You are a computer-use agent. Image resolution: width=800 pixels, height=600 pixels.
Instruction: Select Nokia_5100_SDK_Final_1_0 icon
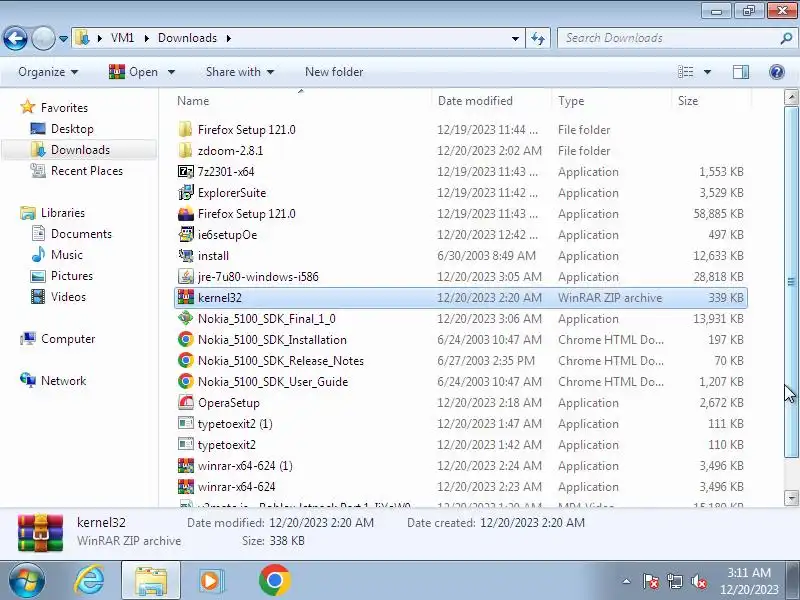186,318
